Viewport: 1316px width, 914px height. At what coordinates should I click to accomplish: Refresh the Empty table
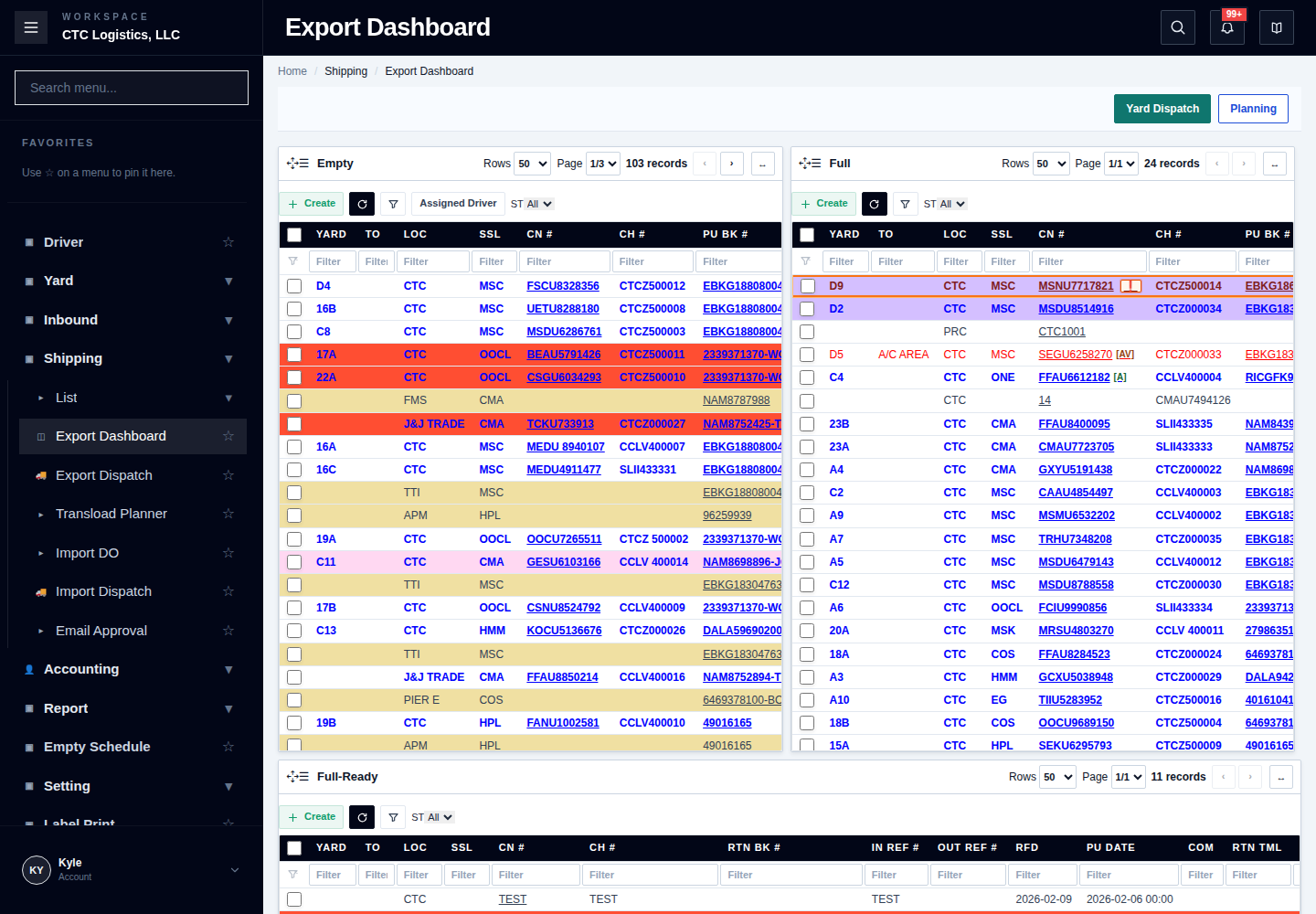click(362, 204)
